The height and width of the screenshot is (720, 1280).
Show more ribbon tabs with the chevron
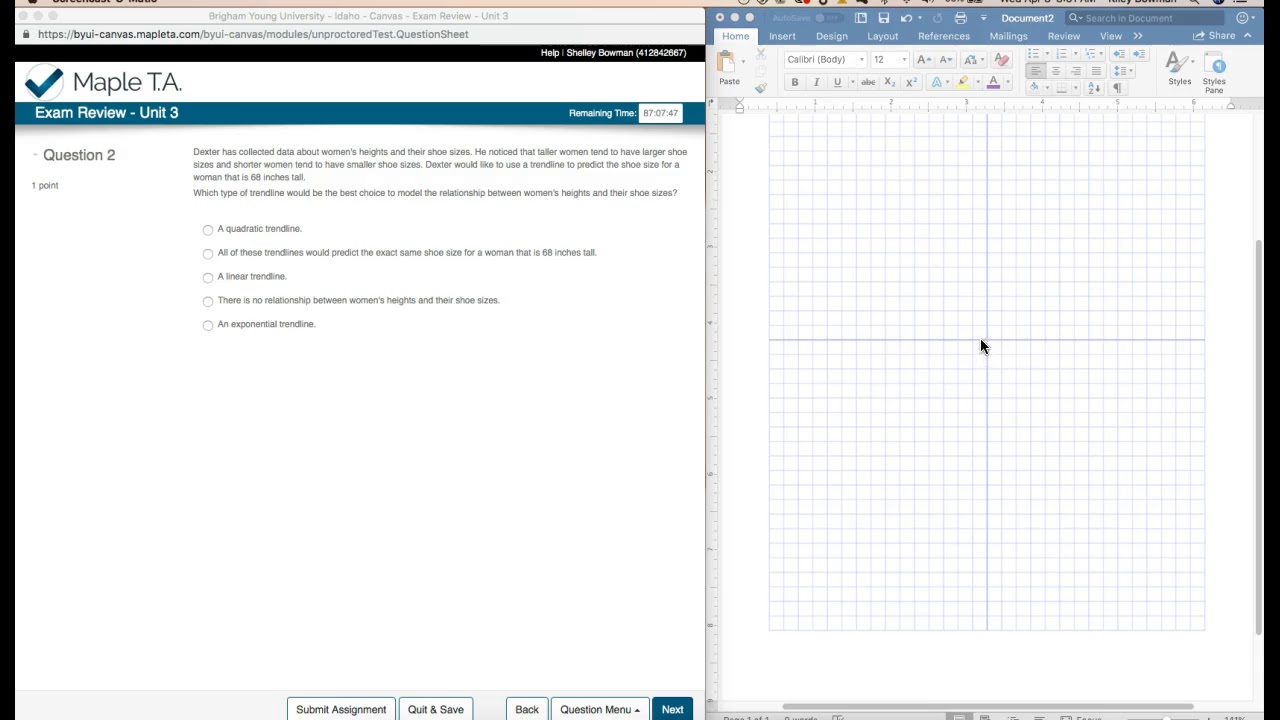[x=1138, y=36]
